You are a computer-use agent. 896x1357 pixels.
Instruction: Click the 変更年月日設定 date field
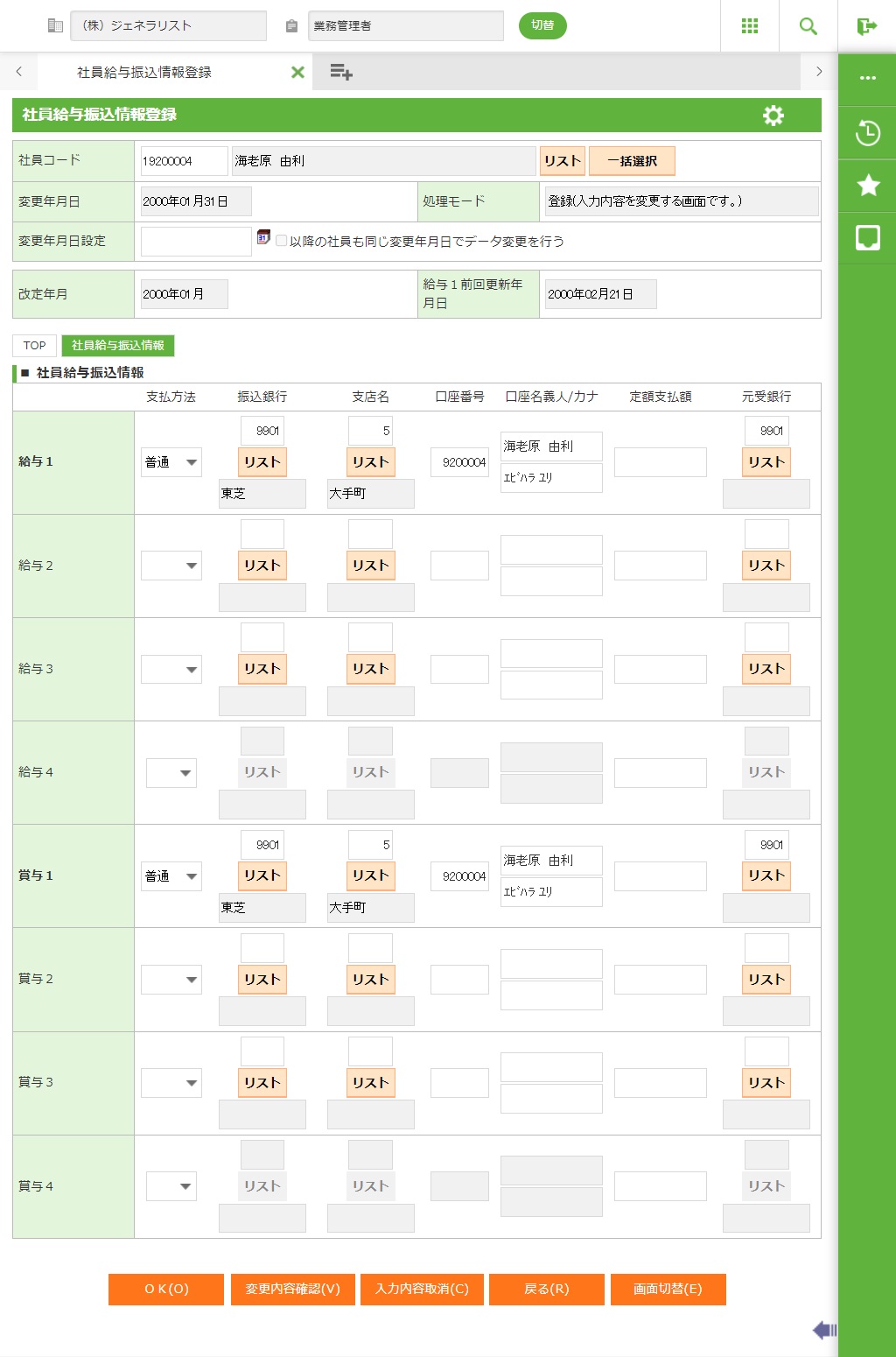[x=196, y=241]
